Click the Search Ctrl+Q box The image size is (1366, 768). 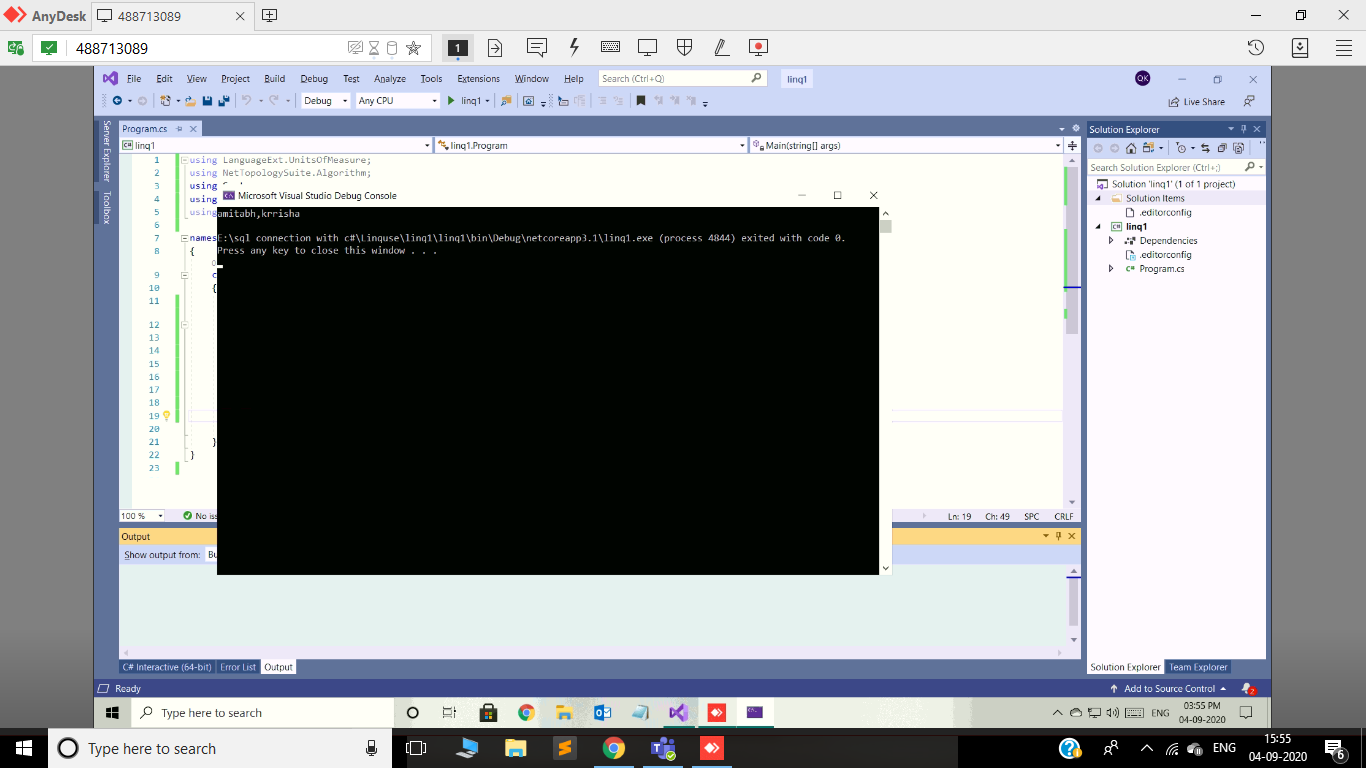680,78
